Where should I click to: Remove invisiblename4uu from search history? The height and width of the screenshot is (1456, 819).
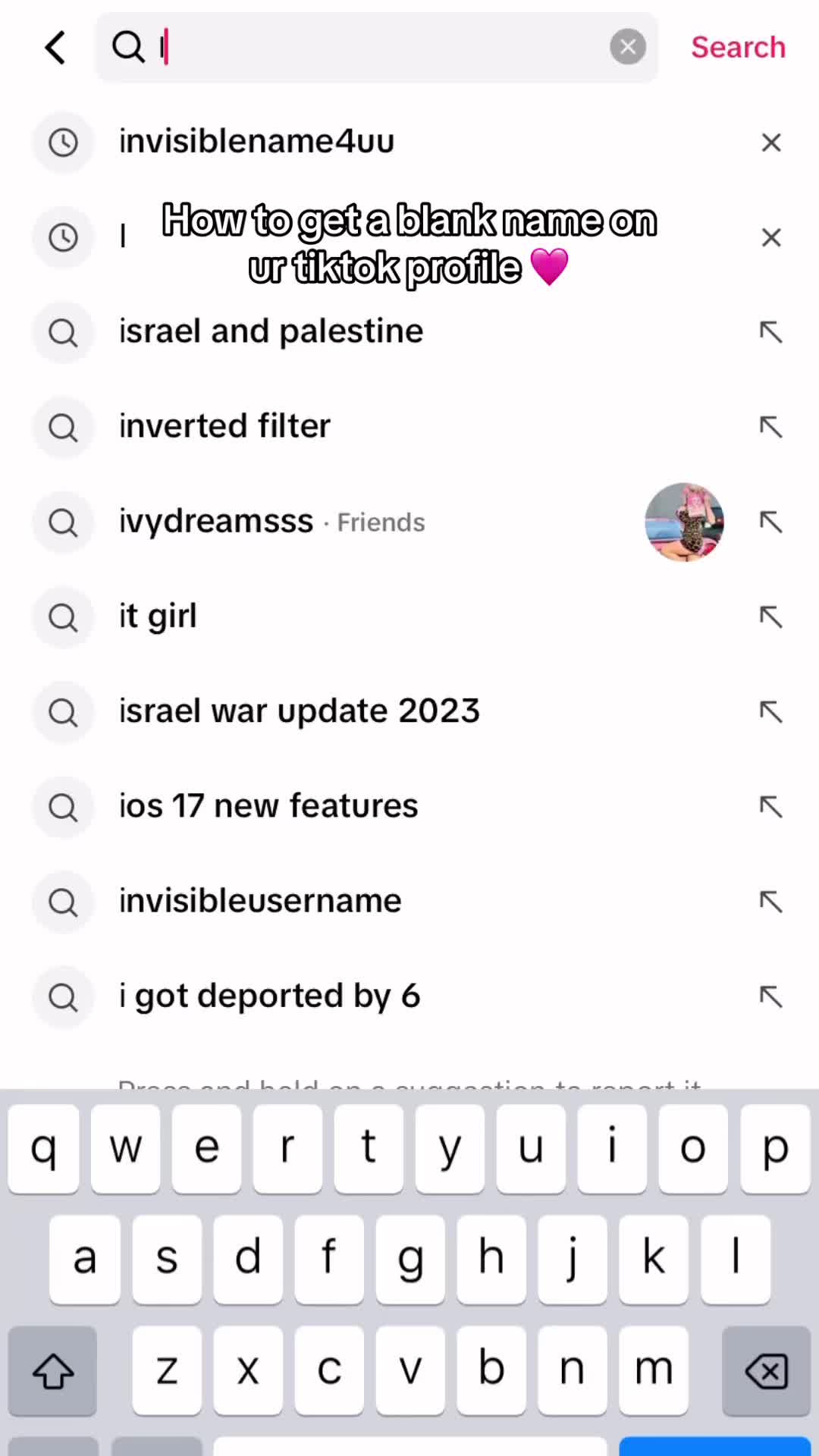(771, 143)
